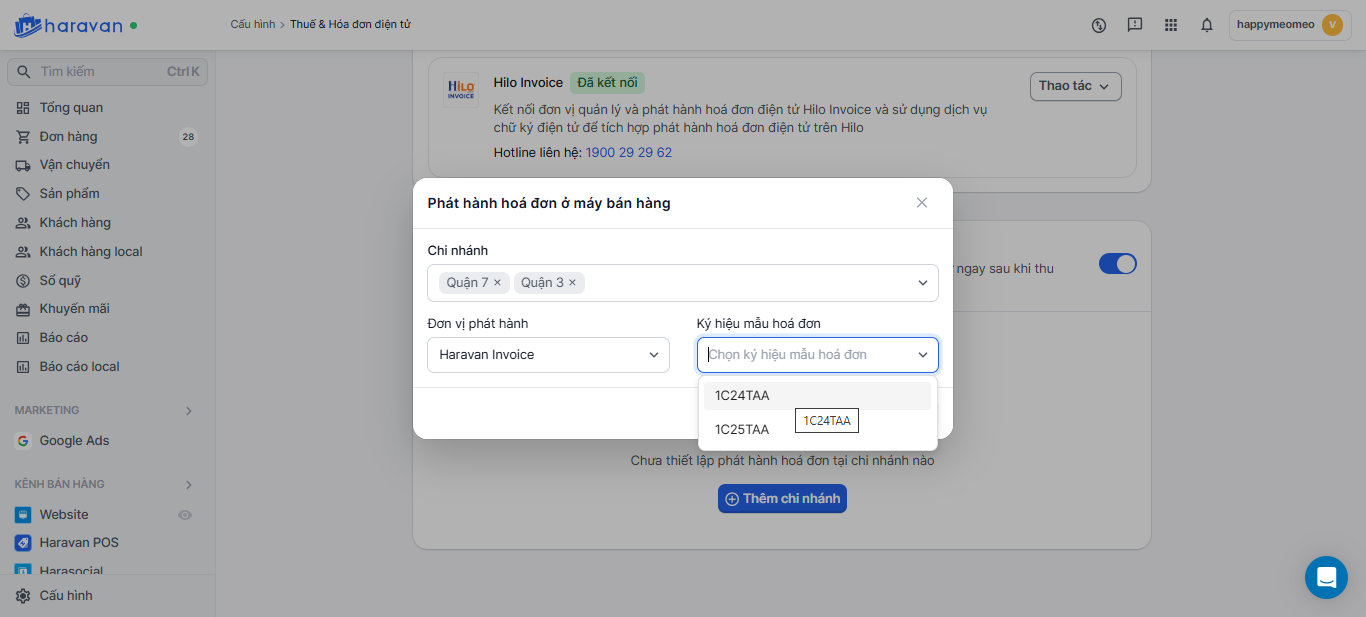Screen dimensions: 1366x617
Task: Click the hotline number 1900 29 29 62
Action: point(628,153)
